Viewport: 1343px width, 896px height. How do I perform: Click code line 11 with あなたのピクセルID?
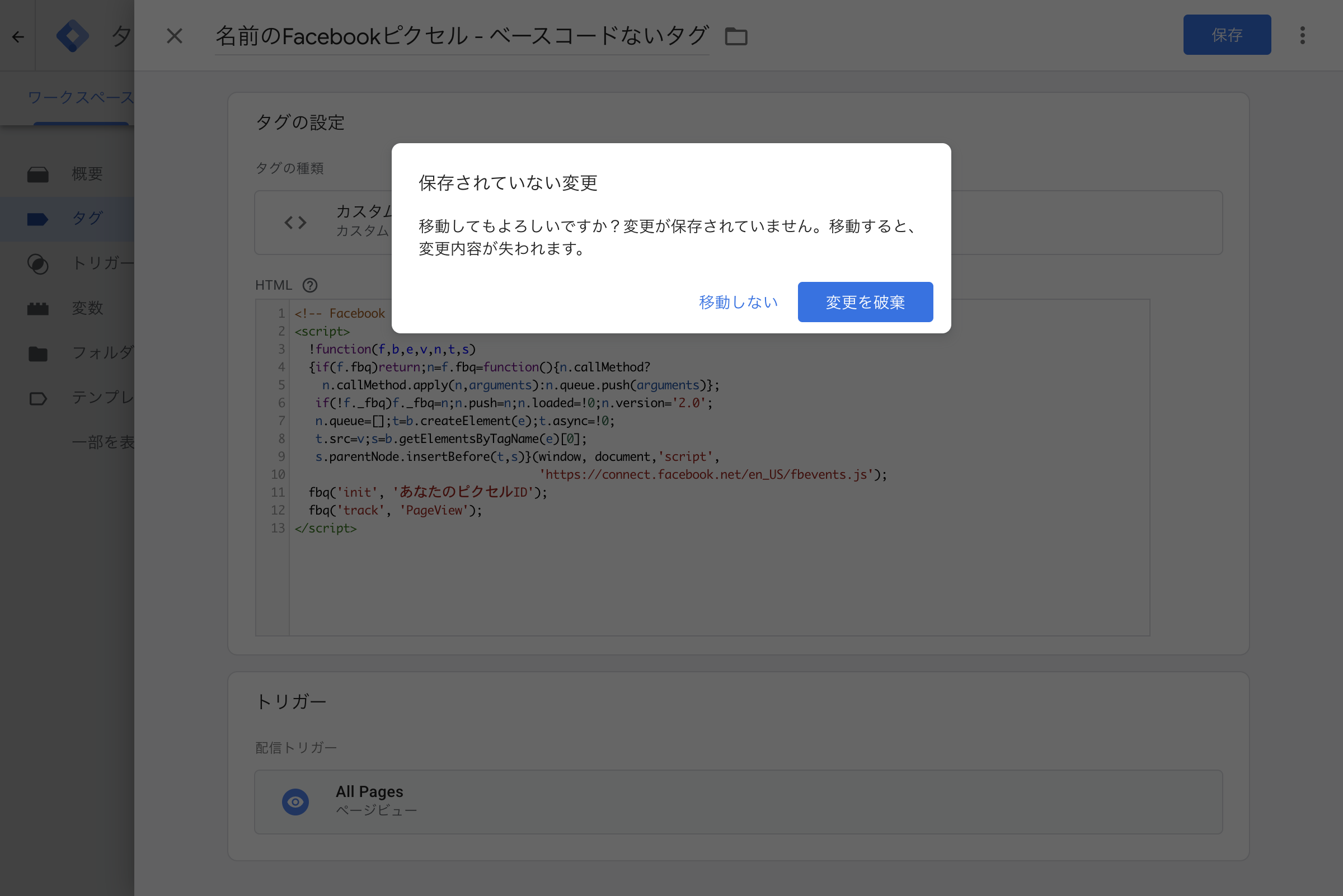tap(428, 492)
